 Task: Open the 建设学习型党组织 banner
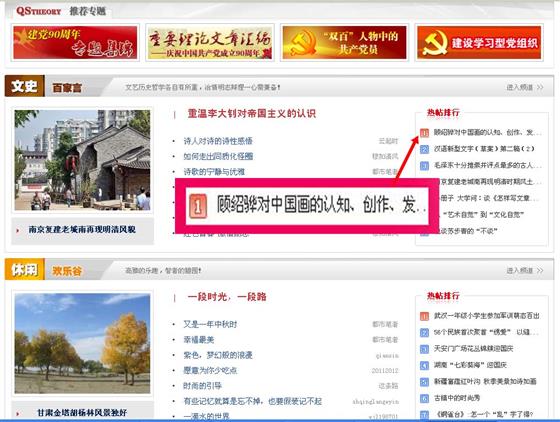pyautogui.click(x=479, y=42)
